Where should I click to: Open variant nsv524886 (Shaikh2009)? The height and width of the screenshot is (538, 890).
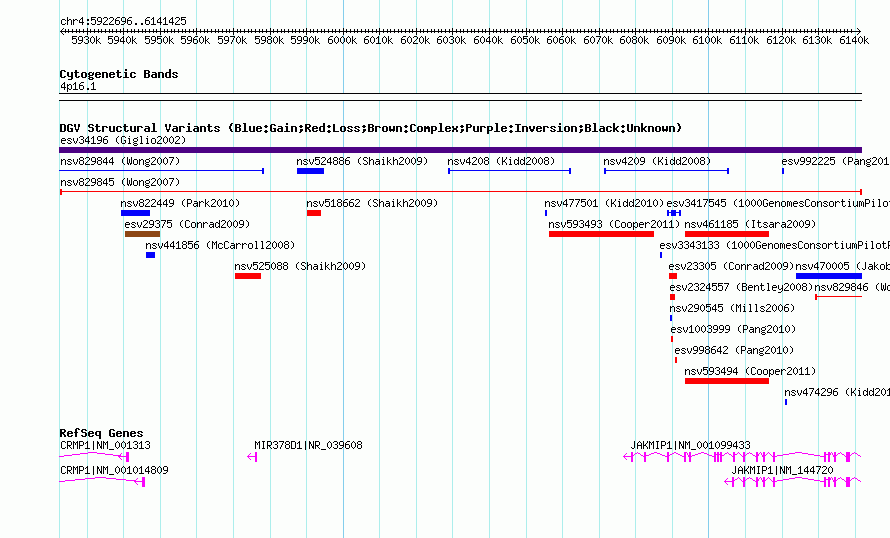[362, 161]
